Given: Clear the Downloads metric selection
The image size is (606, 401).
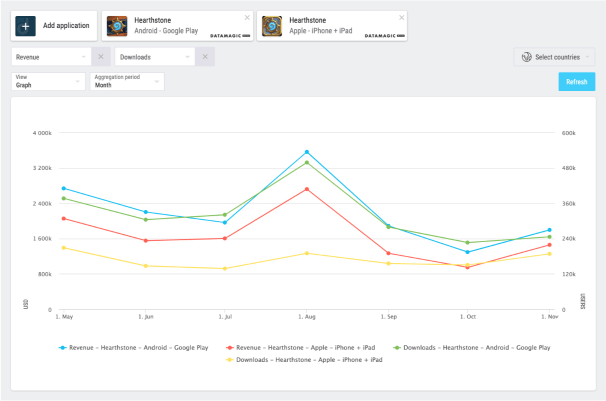Looking at the screenshot, I should pos(203,57).
